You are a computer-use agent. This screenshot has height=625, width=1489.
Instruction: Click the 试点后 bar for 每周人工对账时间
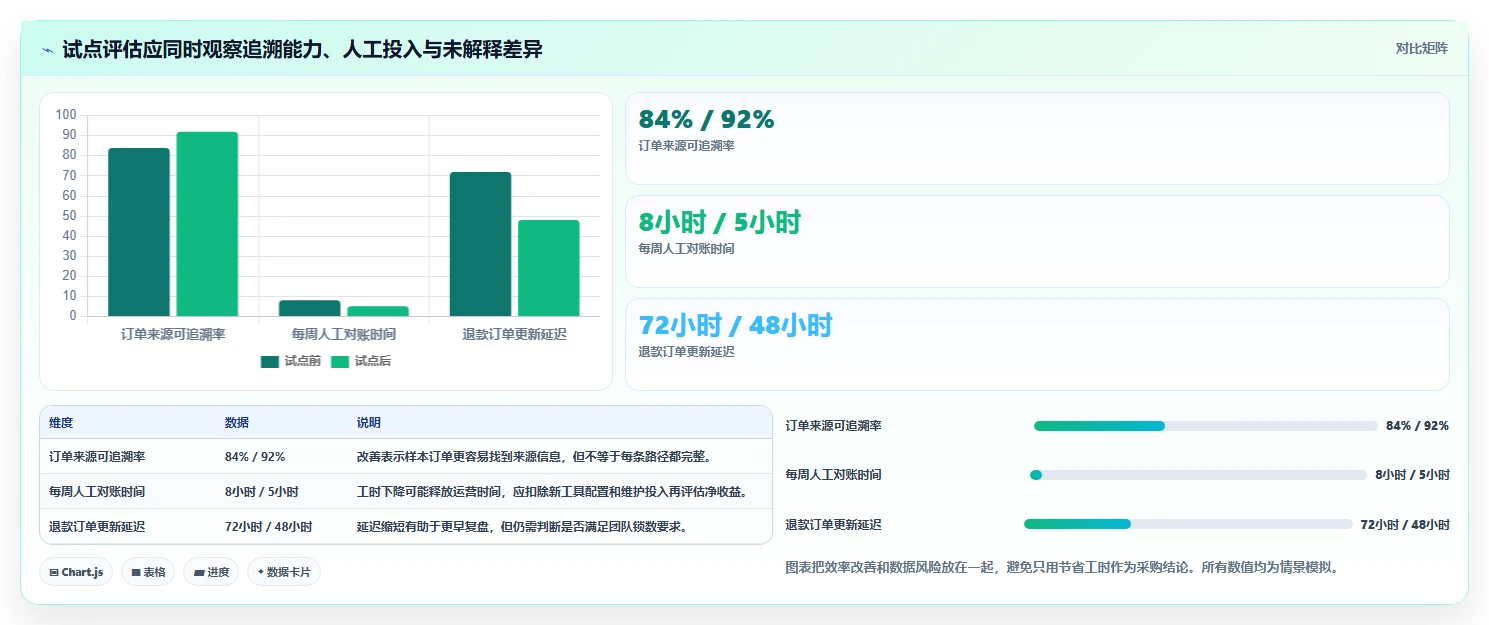[378, 311]
